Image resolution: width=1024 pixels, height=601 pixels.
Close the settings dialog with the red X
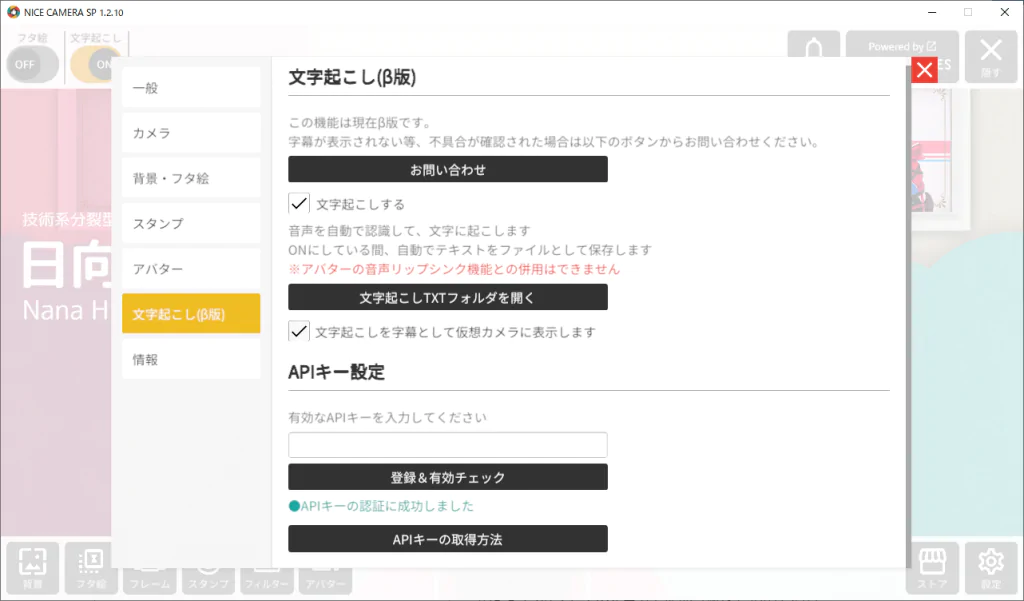pyautogui.click(x=924, y=69)
